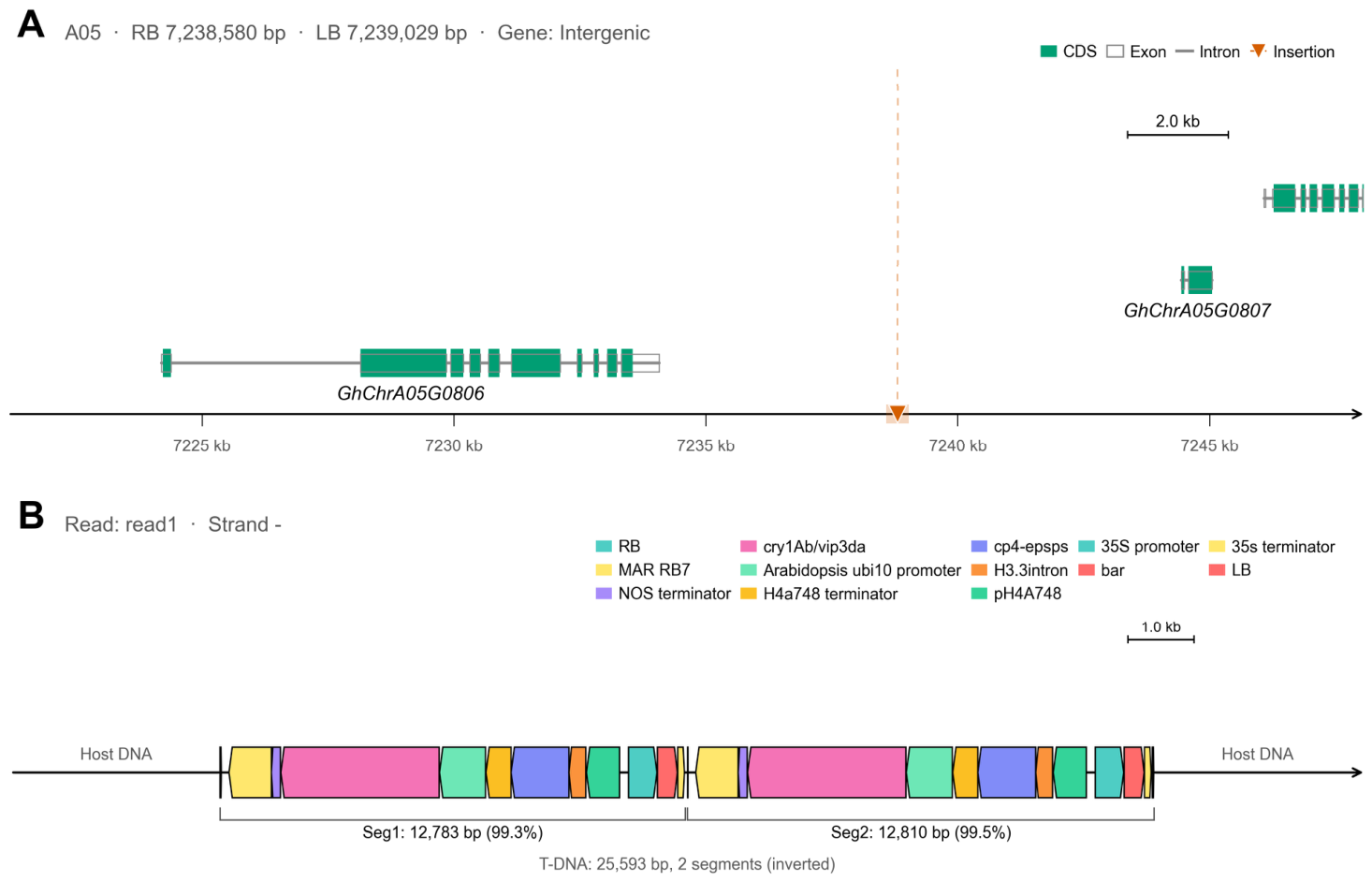The width and height of the screenshot is (1372, 882).
Task: Select the pH4A748 legend swatch
Action: (979, 593)
